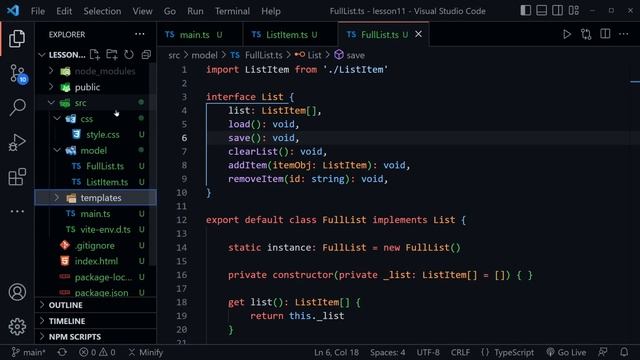Open the Search view
The width and height of the screenshot is (640, 360).
[17, 108]
